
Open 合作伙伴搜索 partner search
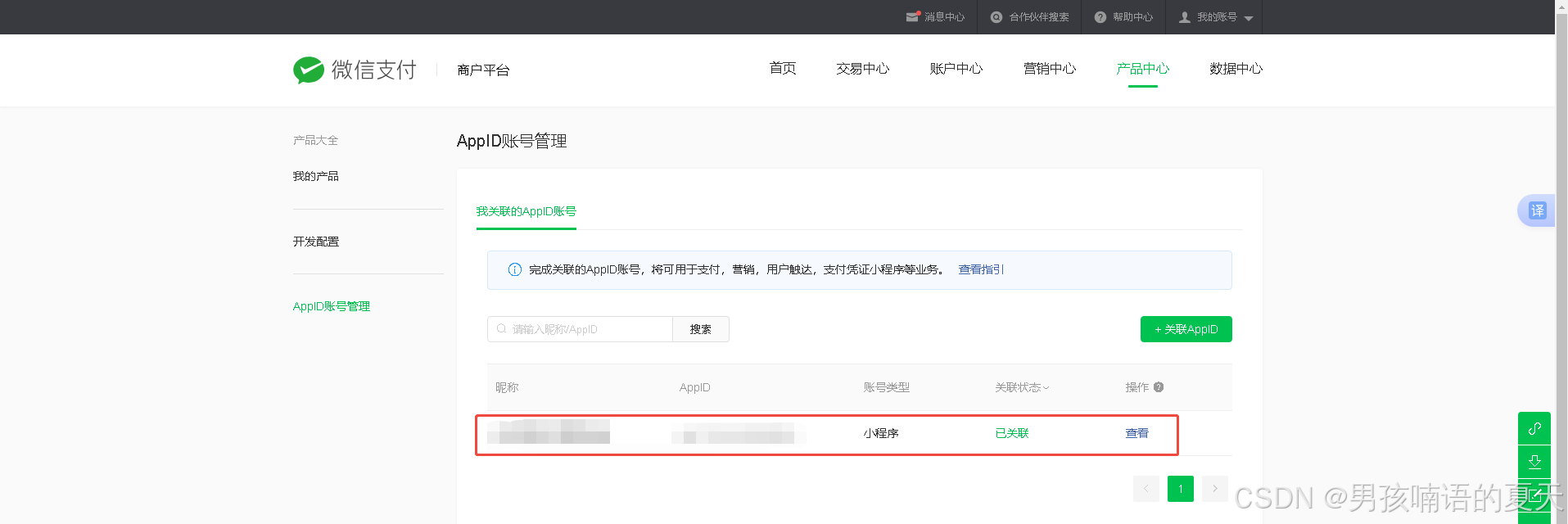pos(1029,17)
